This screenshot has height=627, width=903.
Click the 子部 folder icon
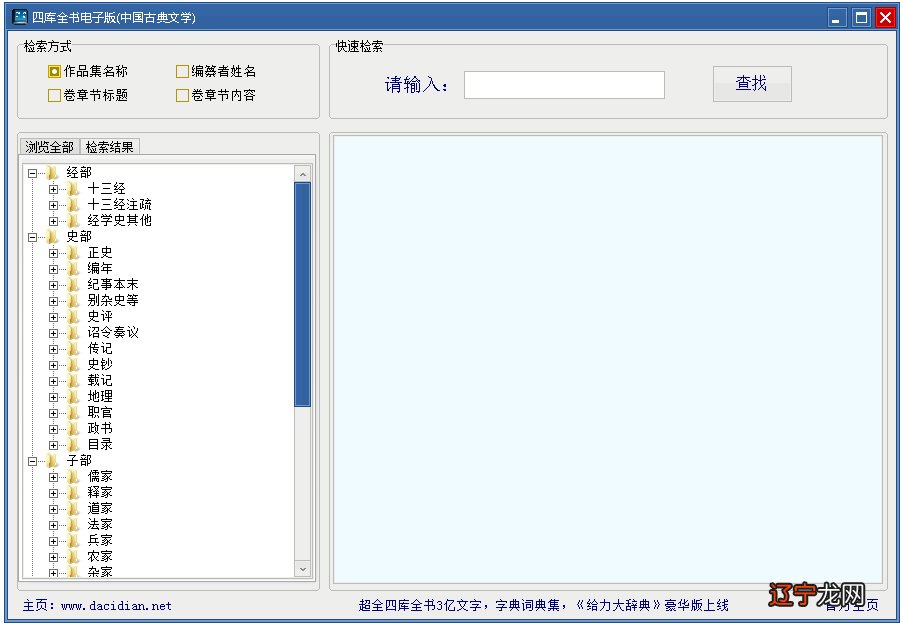(x=53, y=460)
